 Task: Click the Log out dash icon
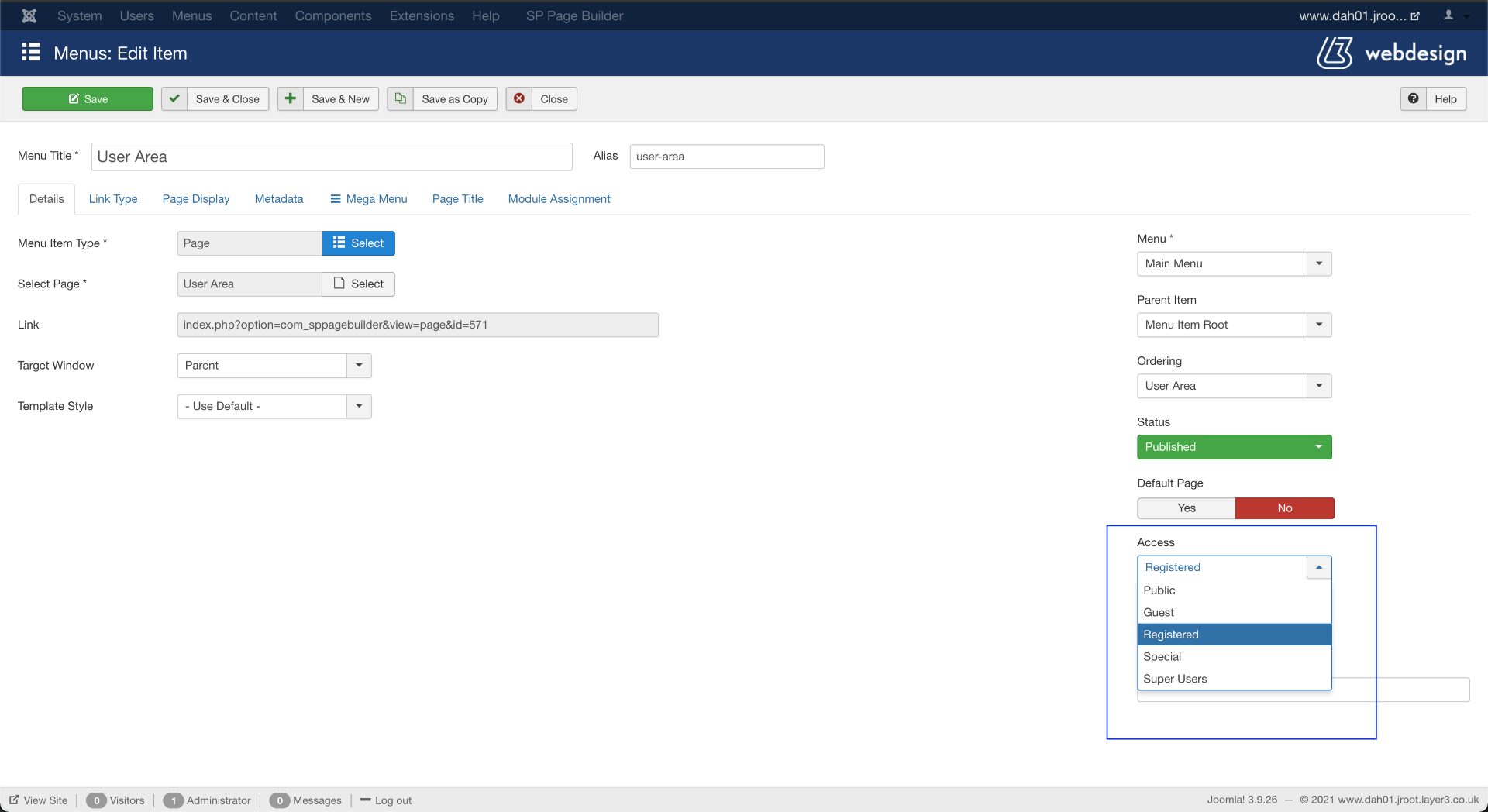366,800
